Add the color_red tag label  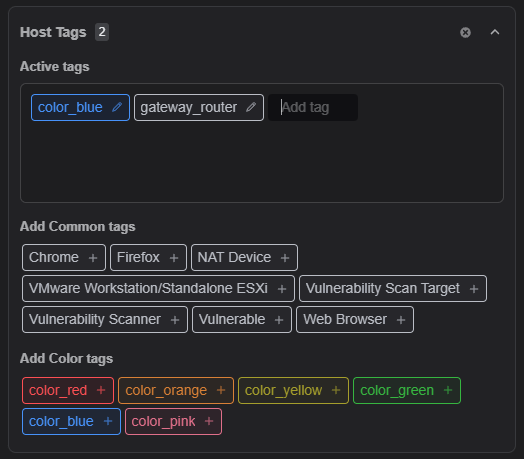(58, 390)
